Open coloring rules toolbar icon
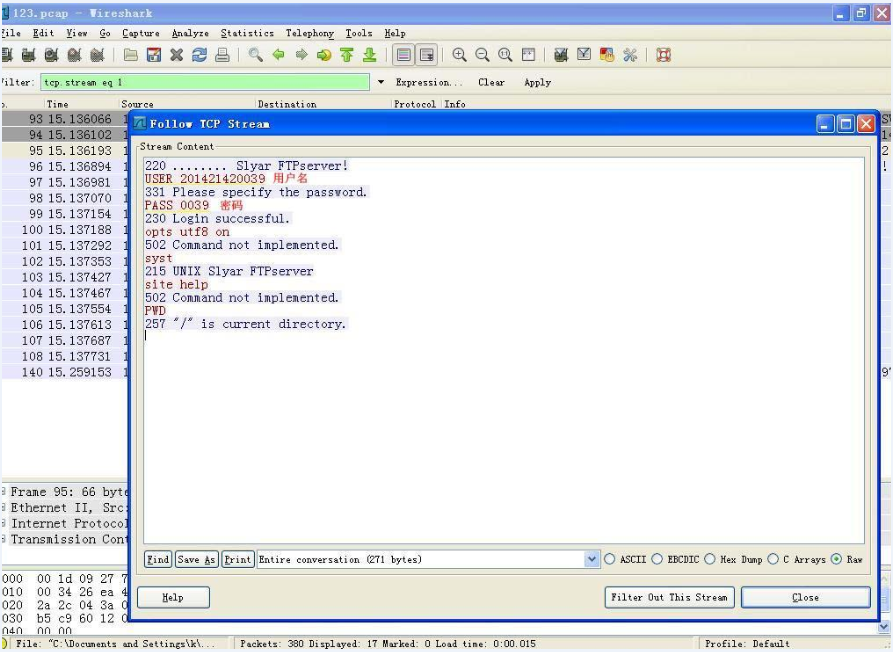 click(607, 55)
